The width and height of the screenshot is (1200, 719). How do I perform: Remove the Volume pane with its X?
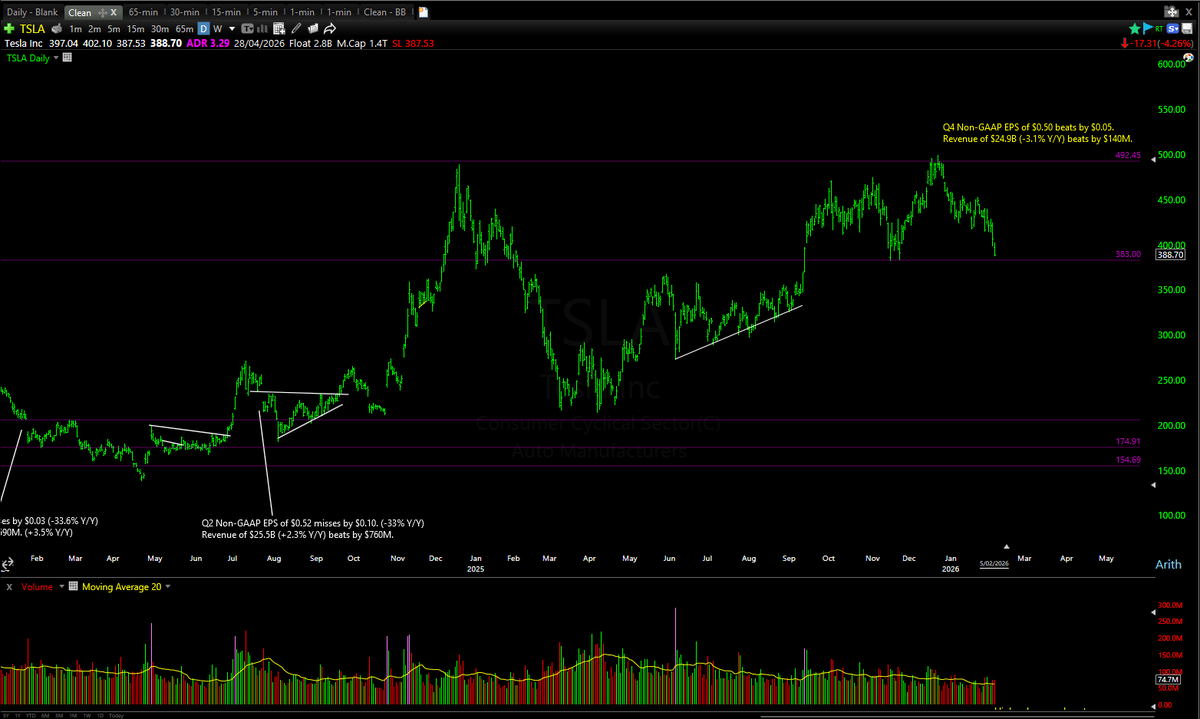(9, 587)
